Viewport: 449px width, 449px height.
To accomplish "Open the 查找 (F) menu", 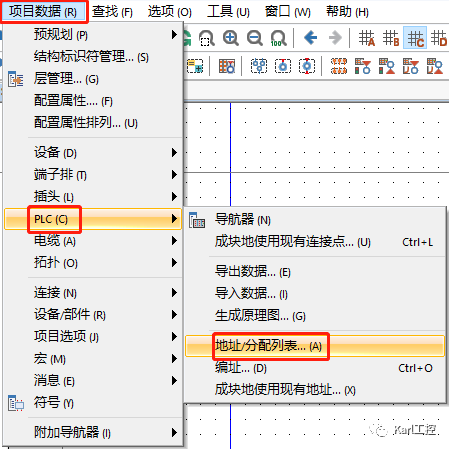I will pos(112,12).
